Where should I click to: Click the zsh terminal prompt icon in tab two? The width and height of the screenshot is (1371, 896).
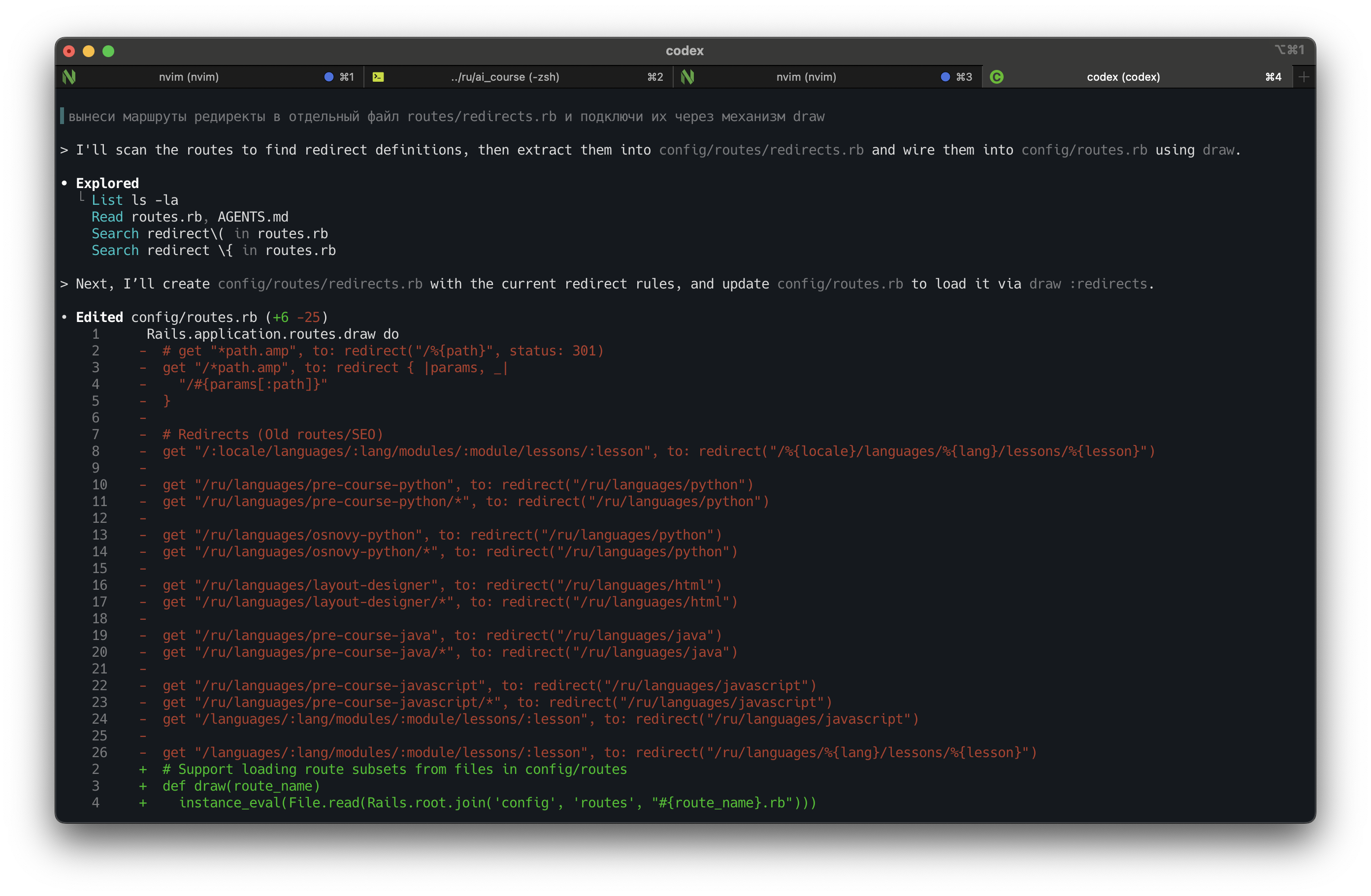click(378, 77)
